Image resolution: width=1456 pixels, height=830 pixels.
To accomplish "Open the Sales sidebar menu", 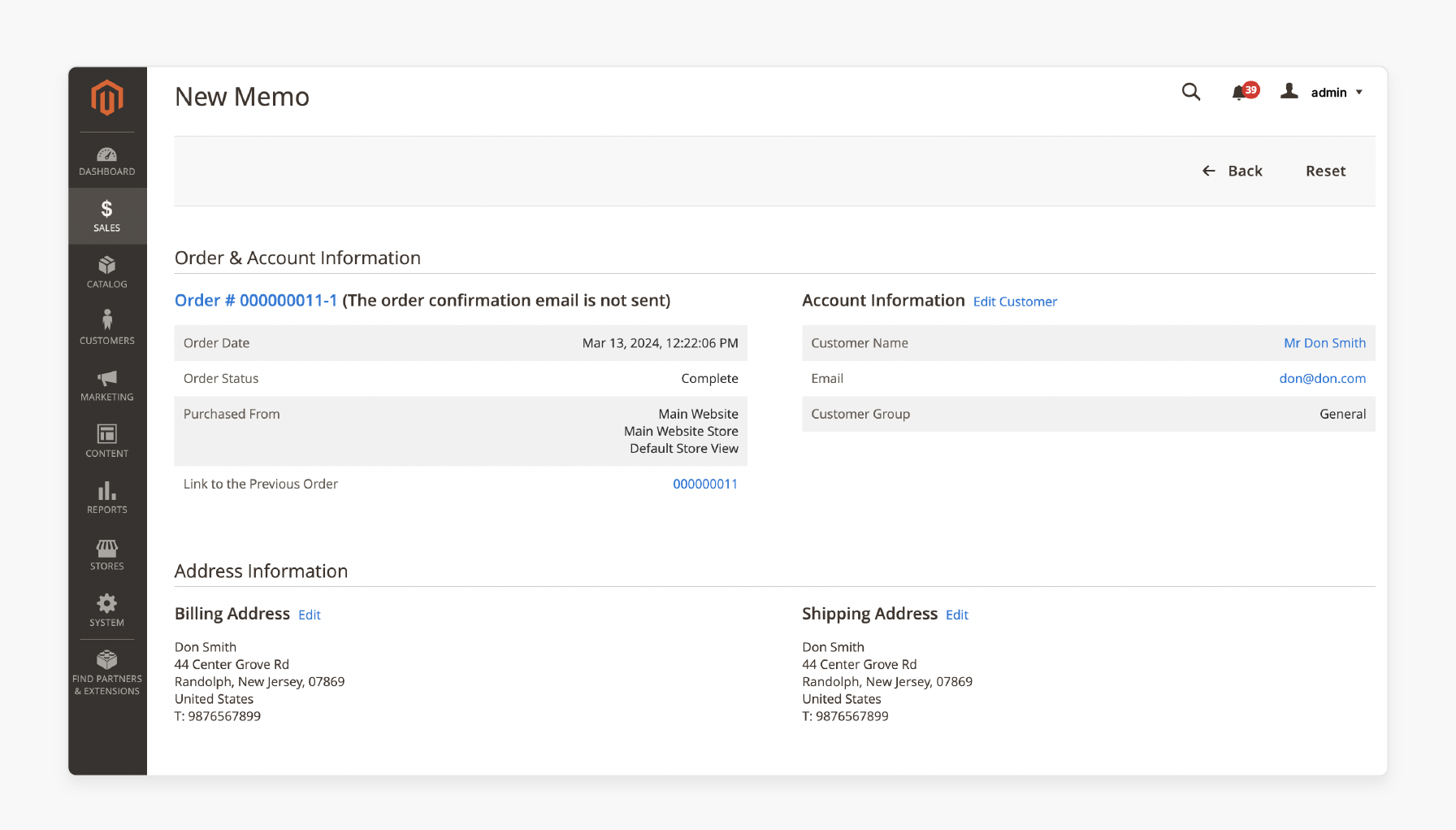I will point(107,216).
